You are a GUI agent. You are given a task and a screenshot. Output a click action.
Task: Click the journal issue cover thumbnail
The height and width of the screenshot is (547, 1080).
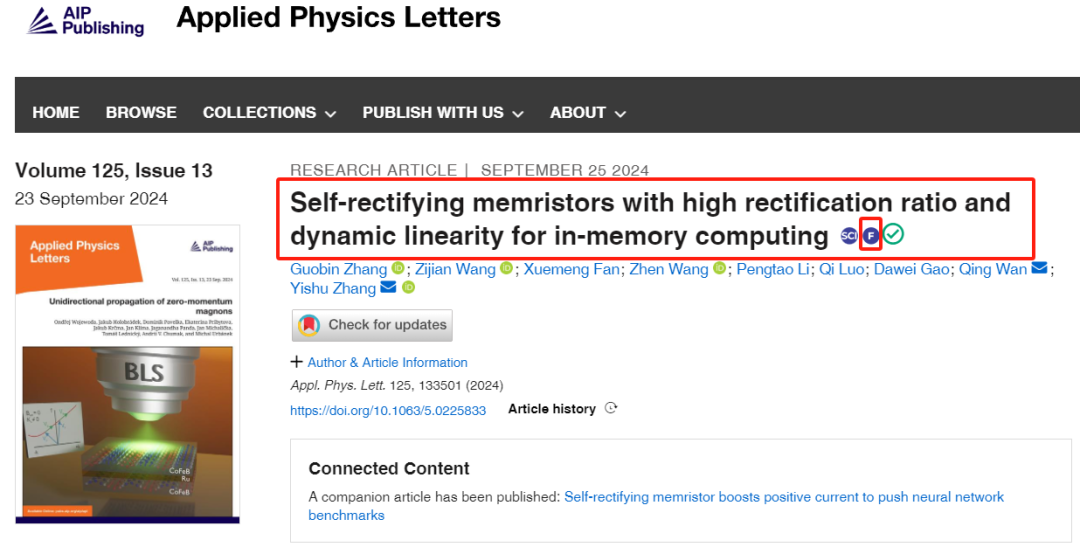(x=128, y=373)
